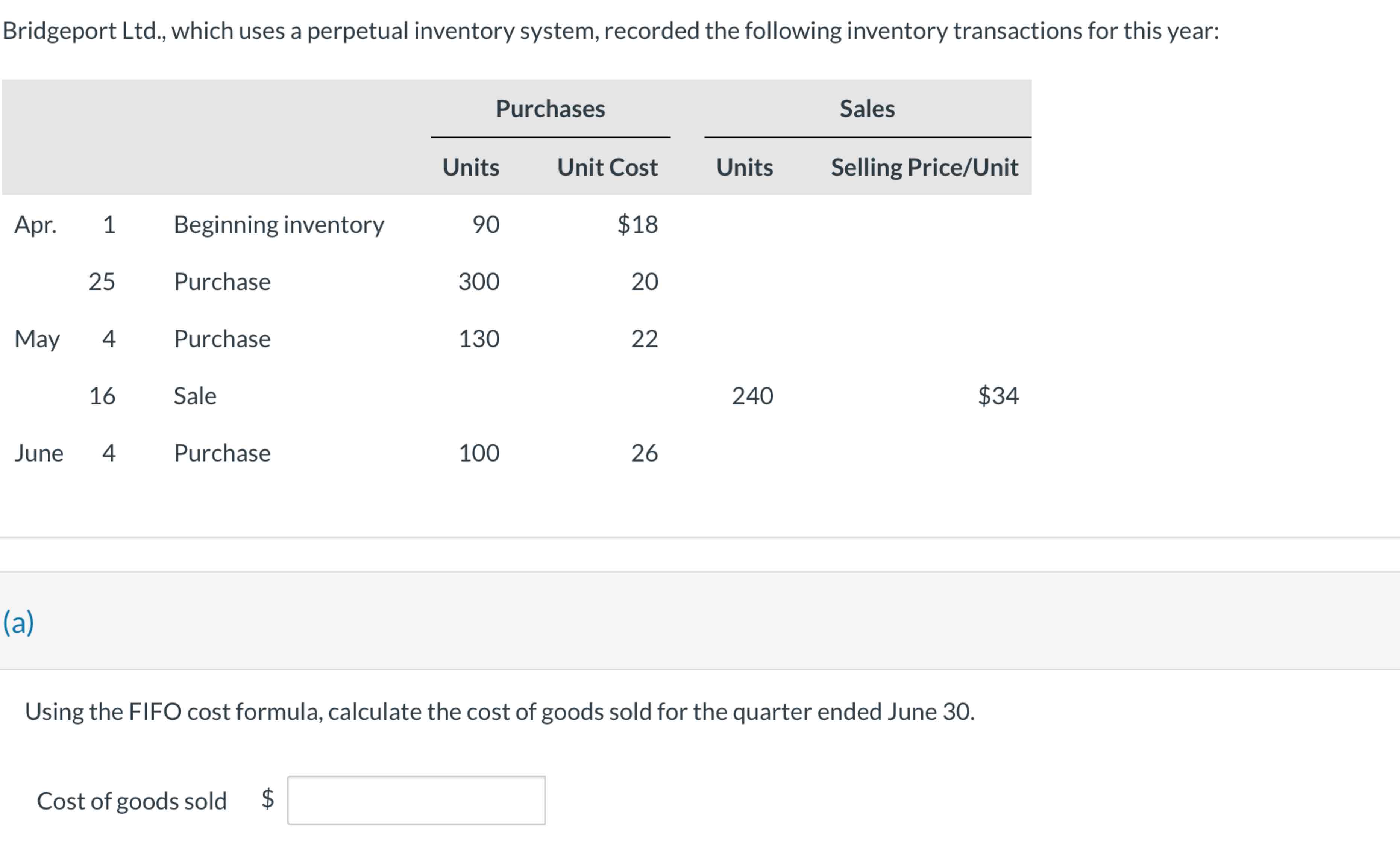
Task: Click the $18 unit cost cell
Action: (637, 224)
